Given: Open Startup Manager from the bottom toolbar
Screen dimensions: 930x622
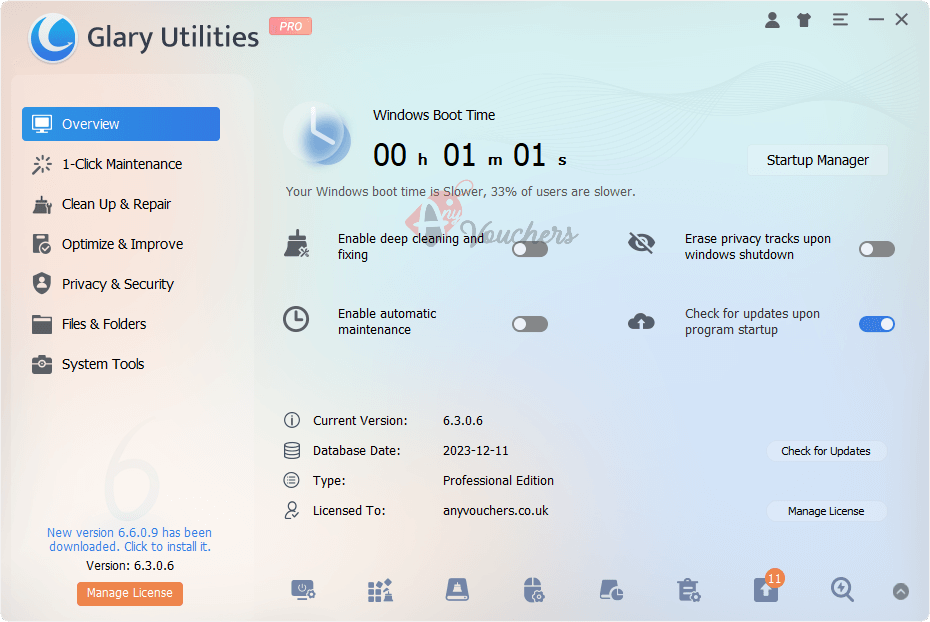Looking at the screenshot, I should [304, 591].
